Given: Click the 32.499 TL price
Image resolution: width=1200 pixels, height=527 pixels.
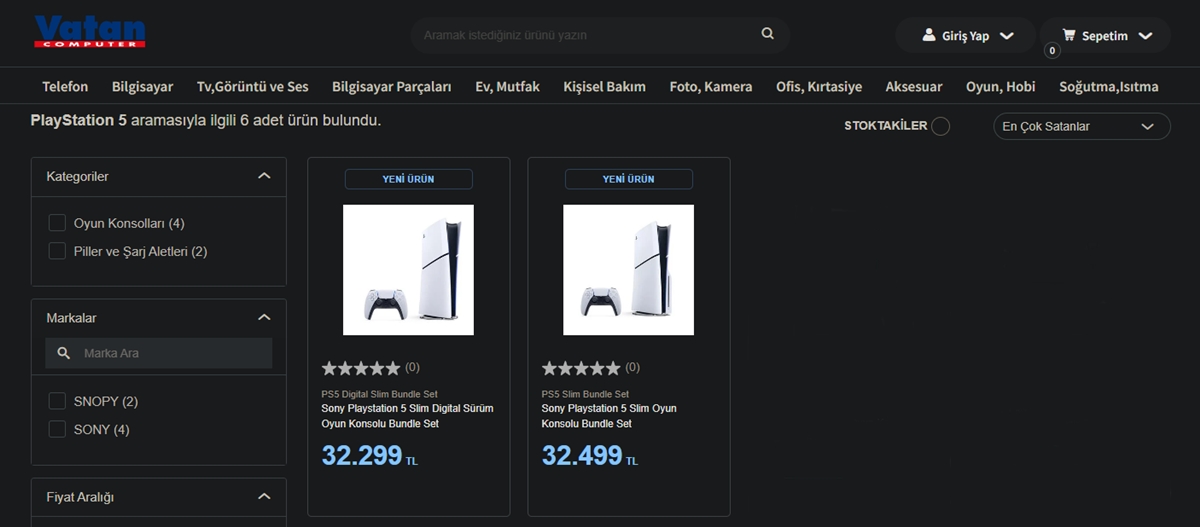Looking at the screenshot, I should point(590,455).
